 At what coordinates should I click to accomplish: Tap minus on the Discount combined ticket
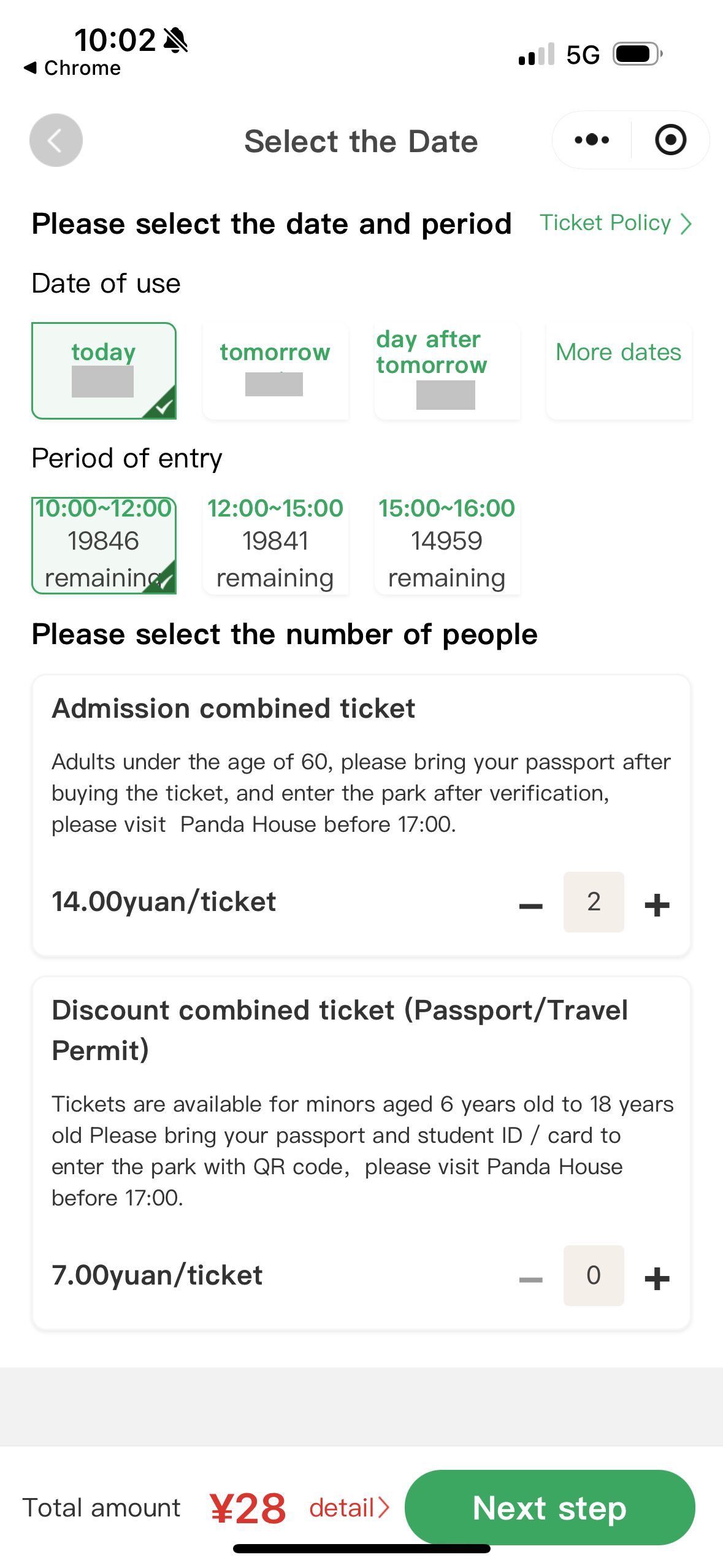click(530, 1278)
